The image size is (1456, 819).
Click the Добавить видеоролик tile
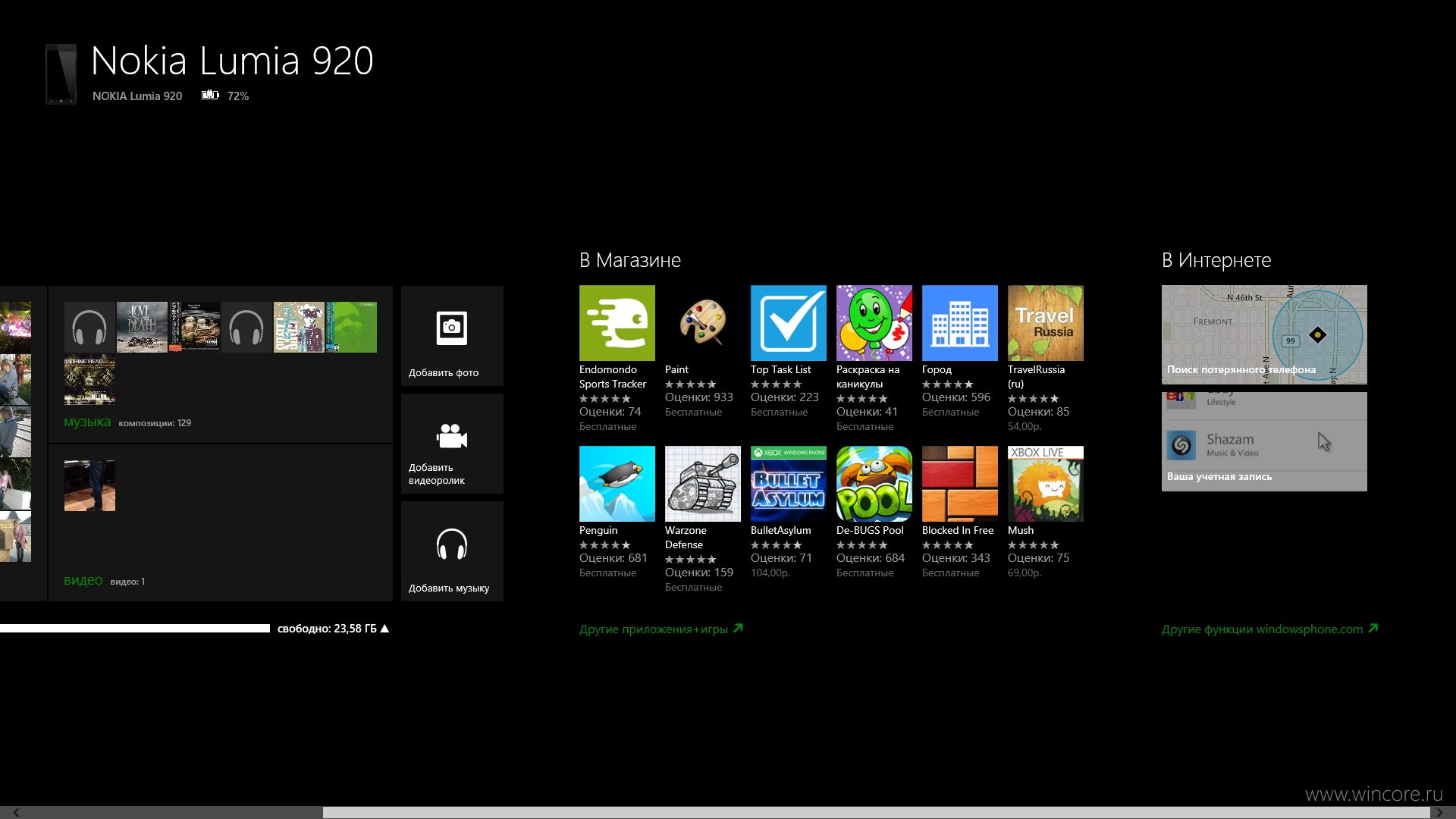tap(452, 444)
